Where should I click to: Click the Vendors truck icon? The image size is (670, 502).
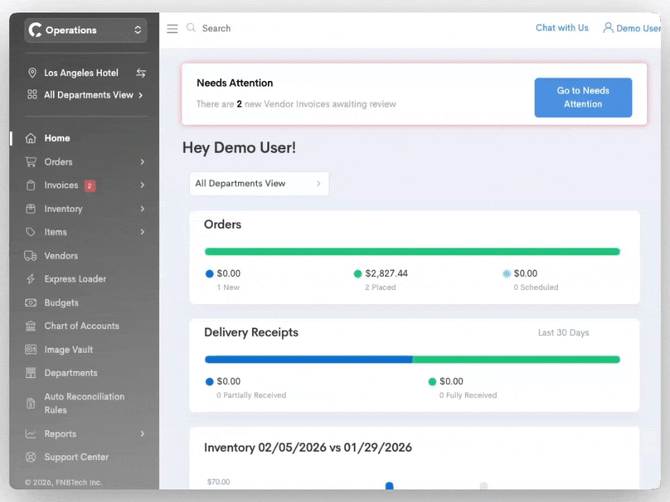pos(31,256)
